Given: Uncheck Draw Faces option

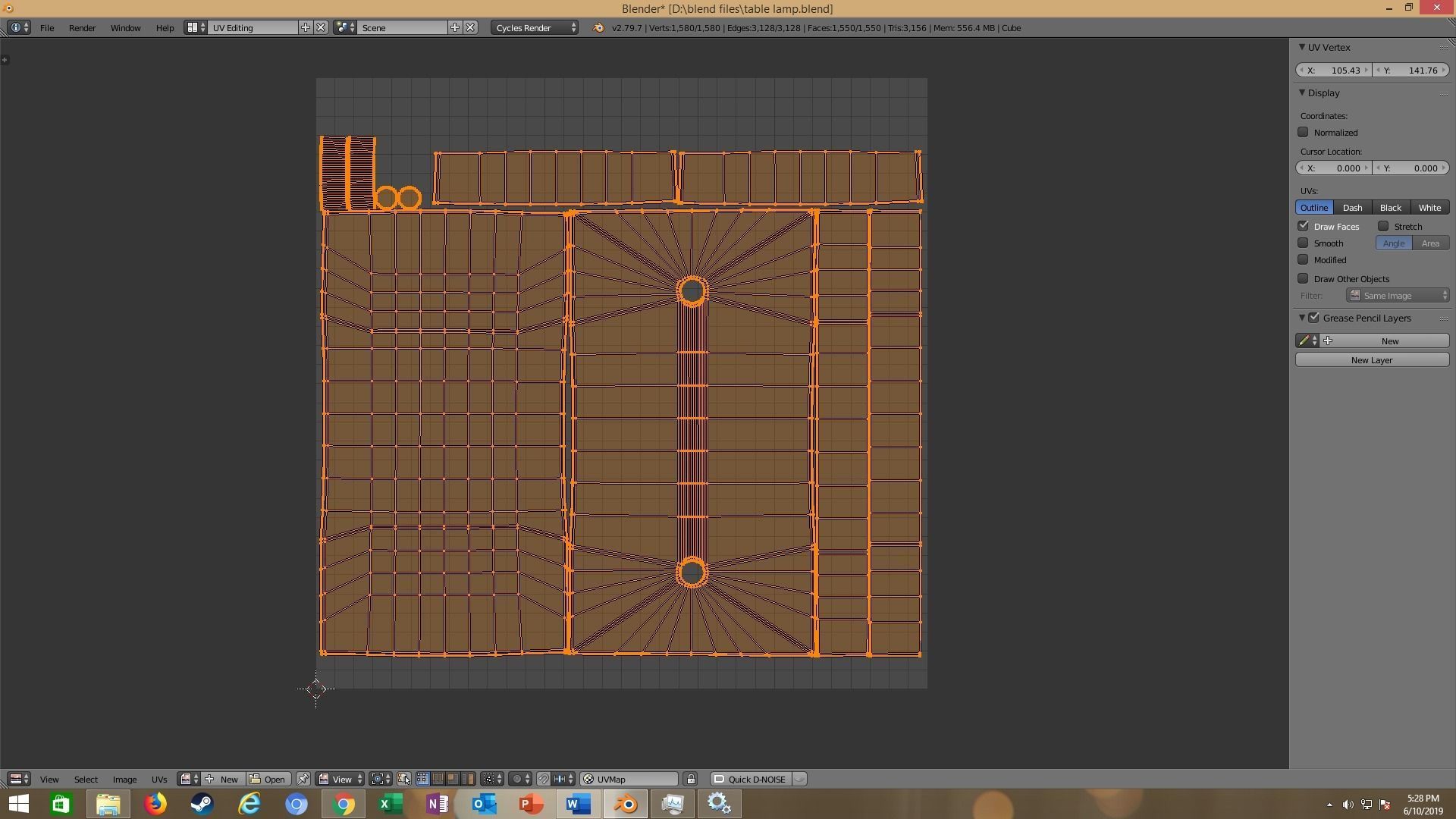Looking at the screenshot, I should coord(1303,226).
